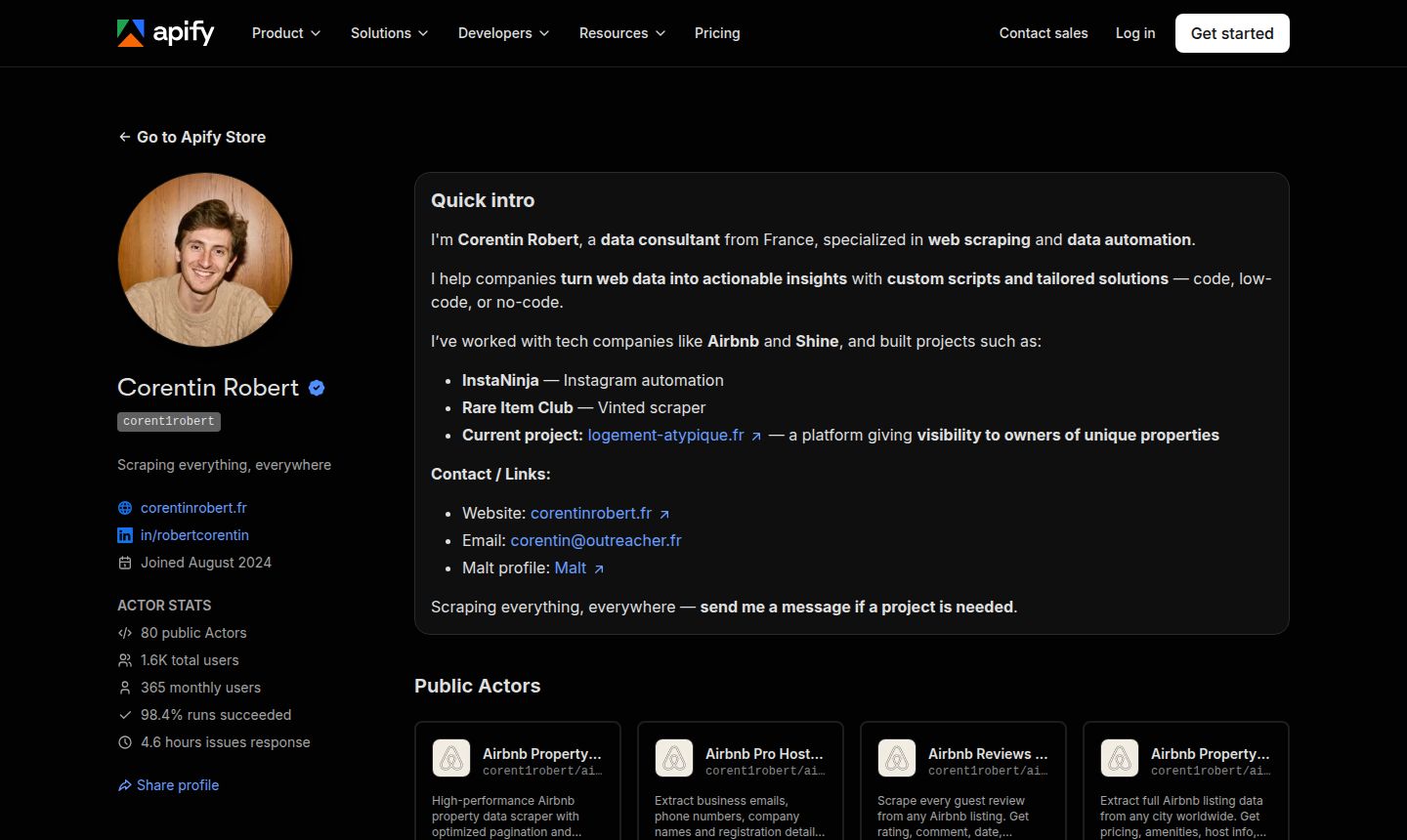Click Airbnb icon of Airbnb Pro Host card

point(674,758)
